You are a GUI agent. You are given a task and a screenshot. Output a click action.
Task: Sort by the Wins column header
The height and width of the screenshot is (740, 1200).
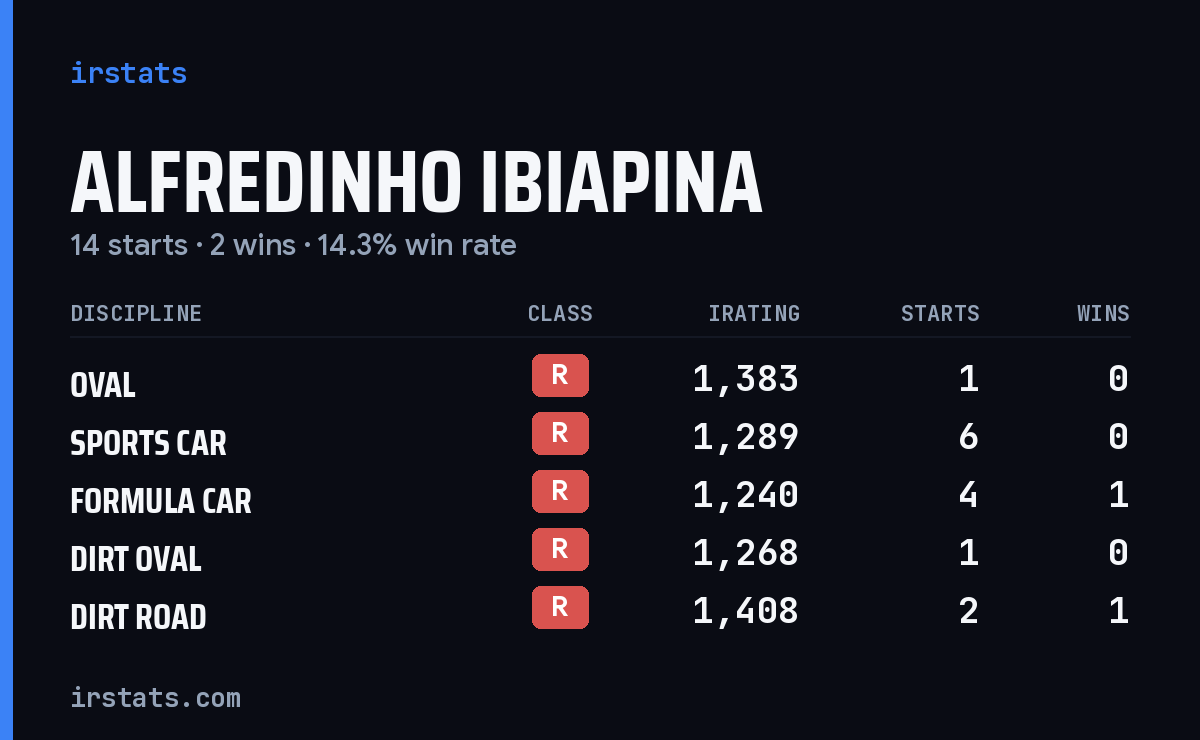coord(1103,313)
